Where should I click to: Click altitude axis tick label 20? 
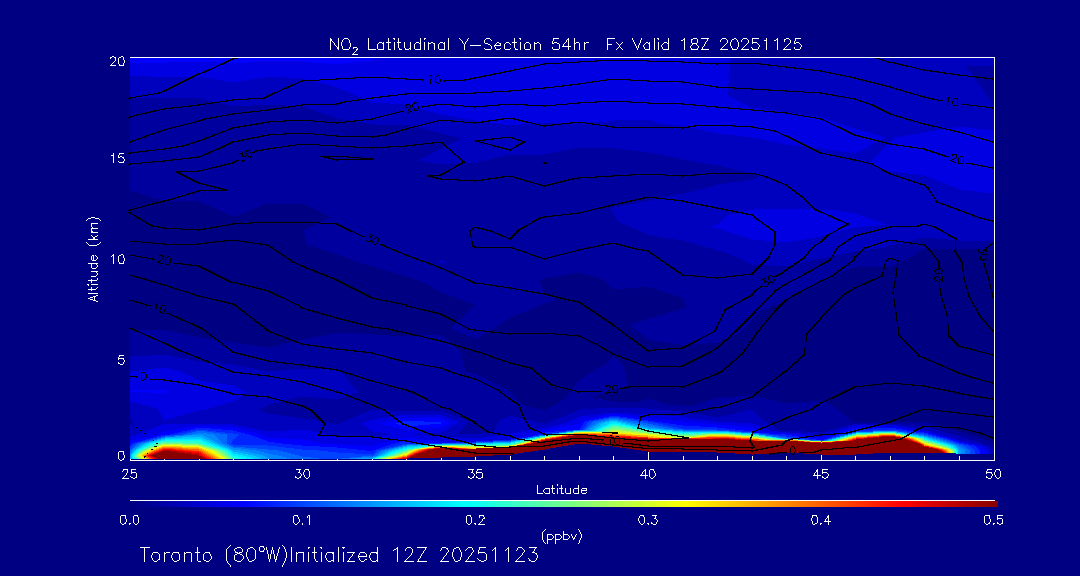[117, 61]
